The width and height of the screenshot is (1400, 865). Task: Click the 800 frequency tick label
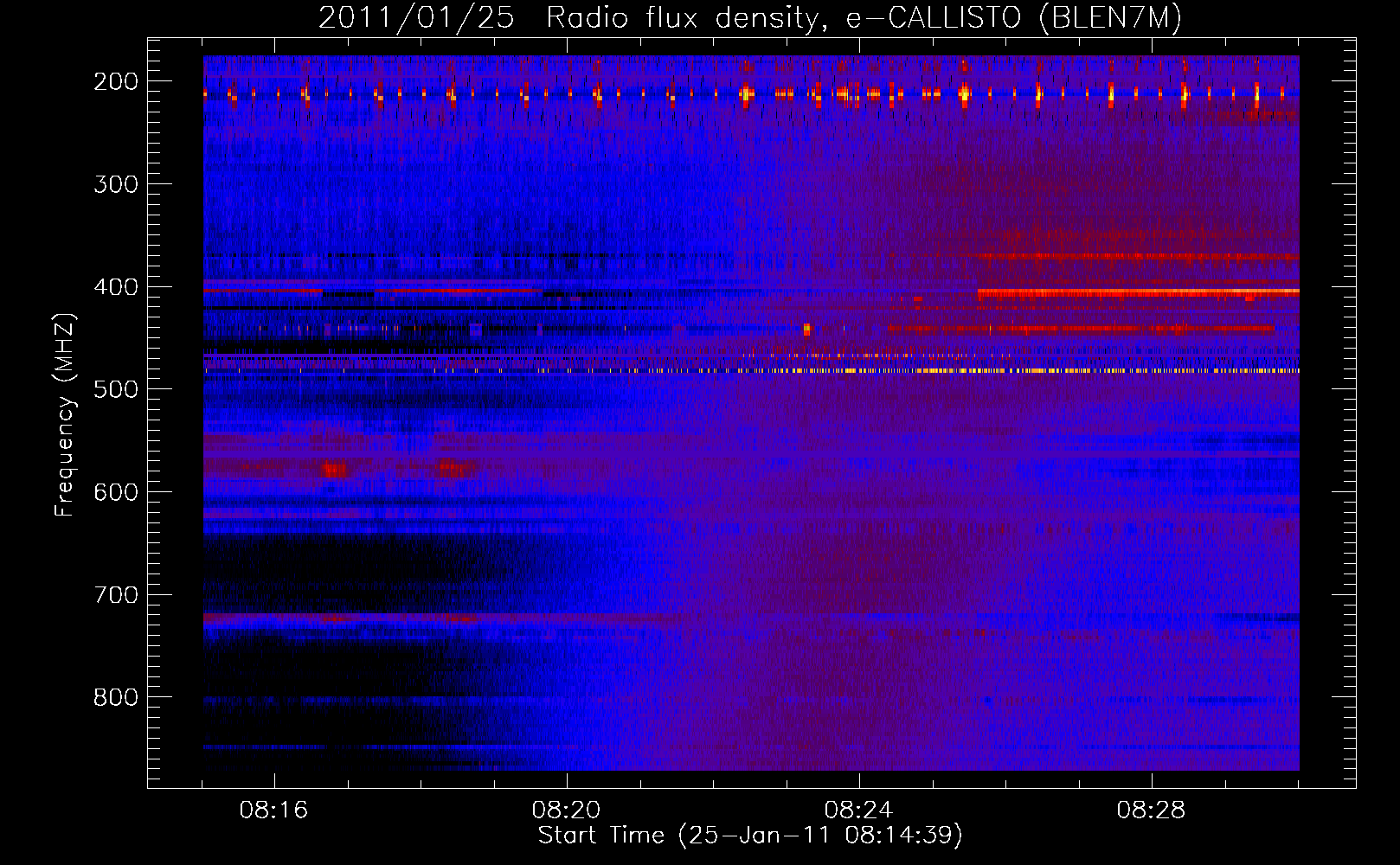pyautogui.click(x=116, y=697)
